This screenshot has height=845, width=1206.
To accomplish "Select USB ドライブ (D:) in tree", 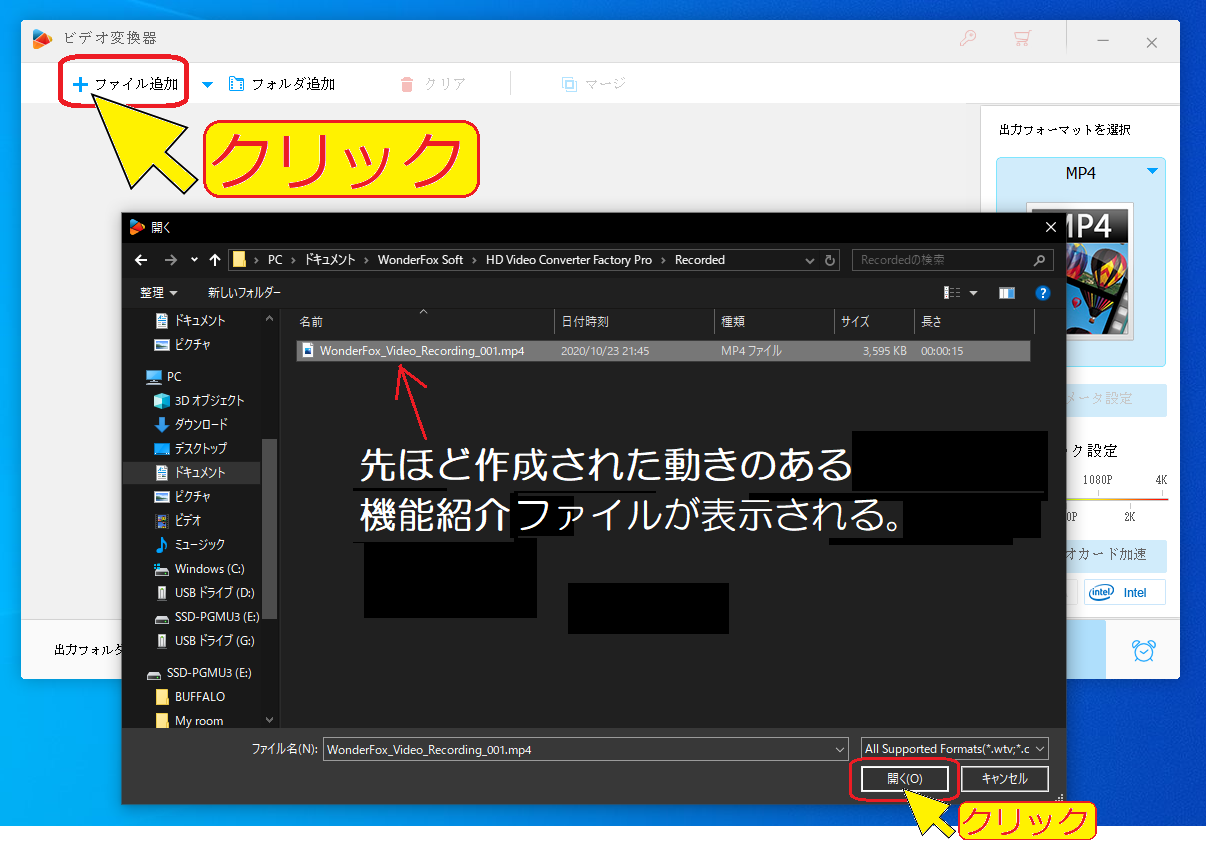I will (205, 593).
